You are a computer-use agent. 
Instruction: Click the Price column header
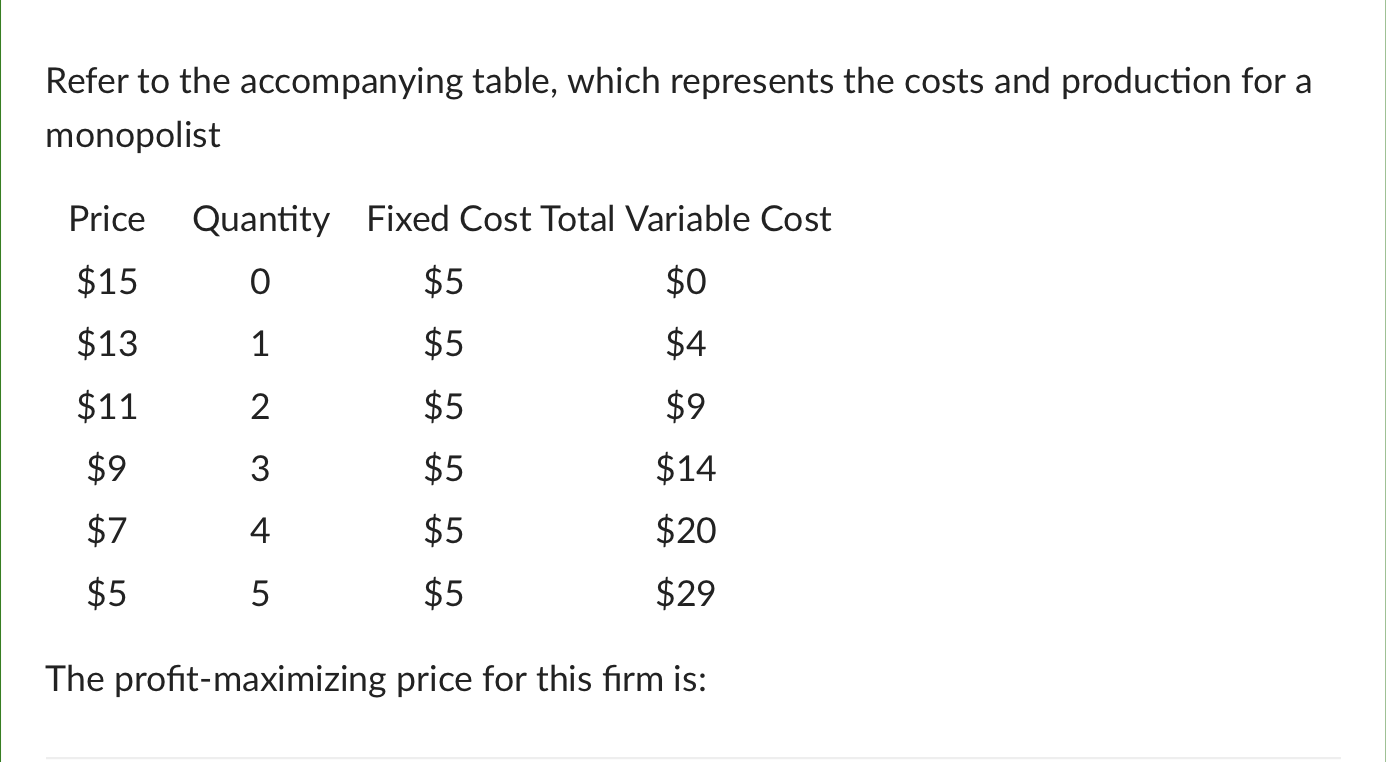pyautogui.click(x=107, y=219)
